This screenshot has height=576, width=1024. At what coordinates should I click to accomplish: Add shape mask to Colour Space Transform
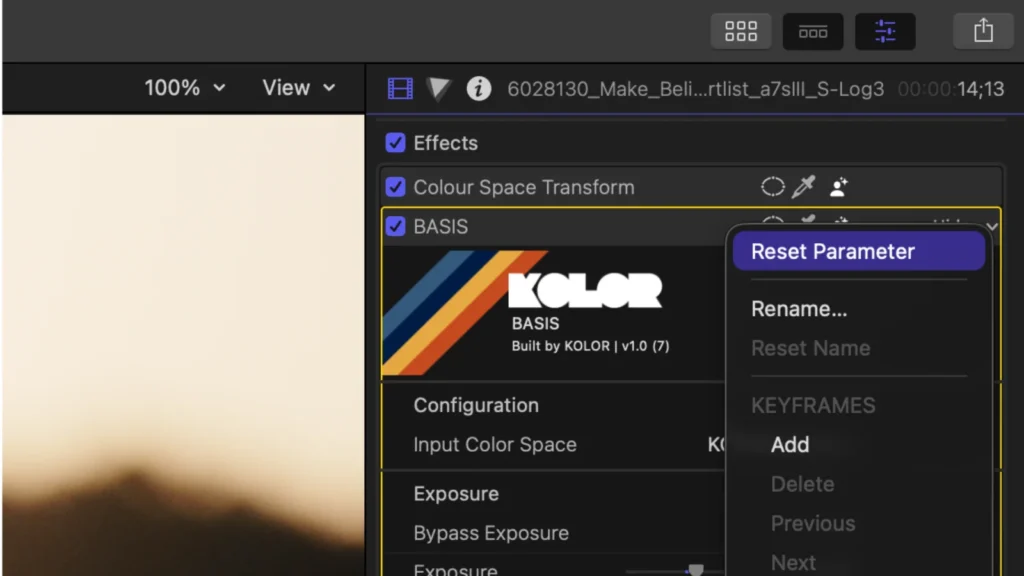coord(773,187)
